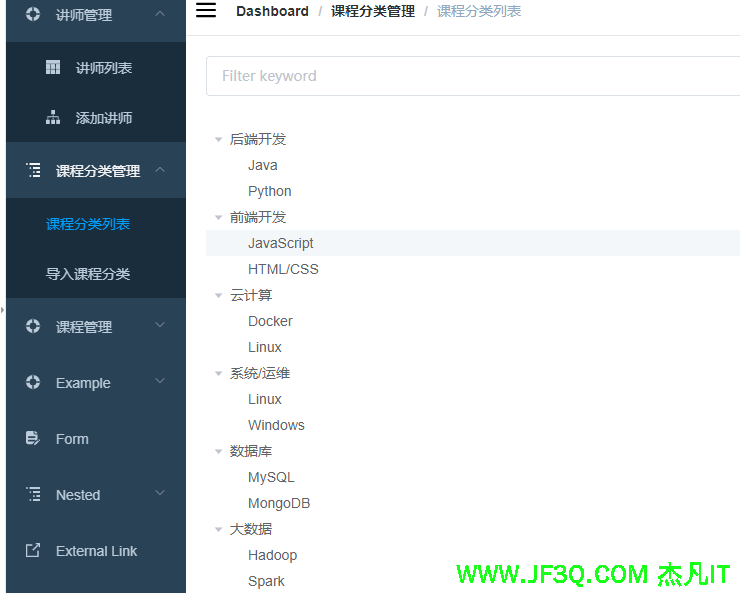Collapse the 后端开发 tree node
Screen dimensions: 740x593
coord(219,140)
